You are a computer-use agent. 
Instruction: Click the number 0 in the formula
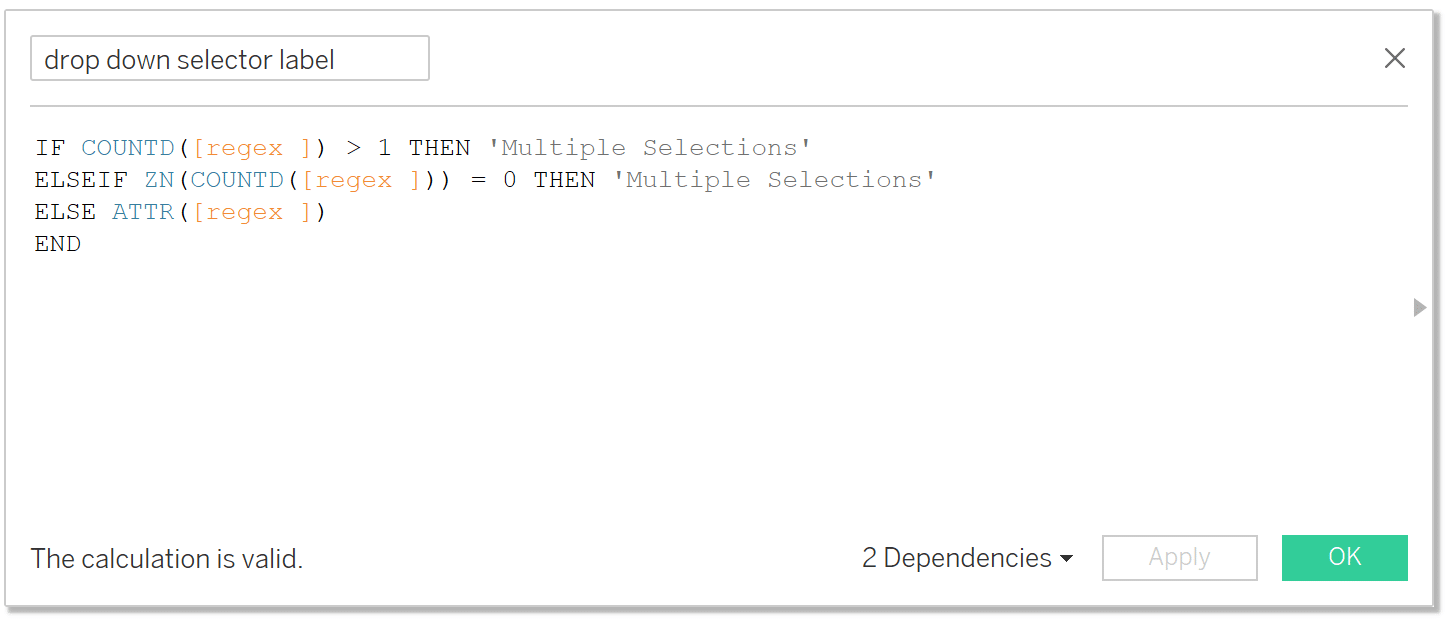tap(509, 180)
